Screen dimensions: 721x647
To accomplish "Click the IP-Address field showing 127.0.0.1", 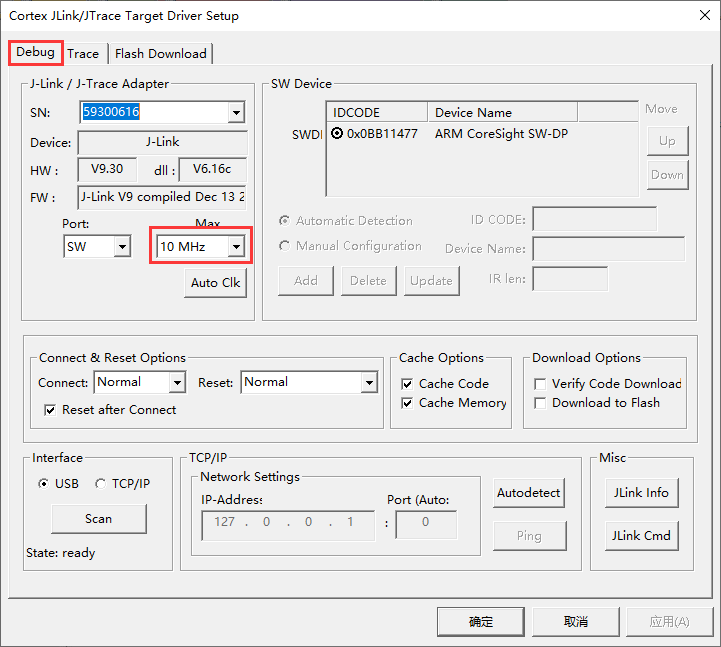I will (x=288, y=525).
